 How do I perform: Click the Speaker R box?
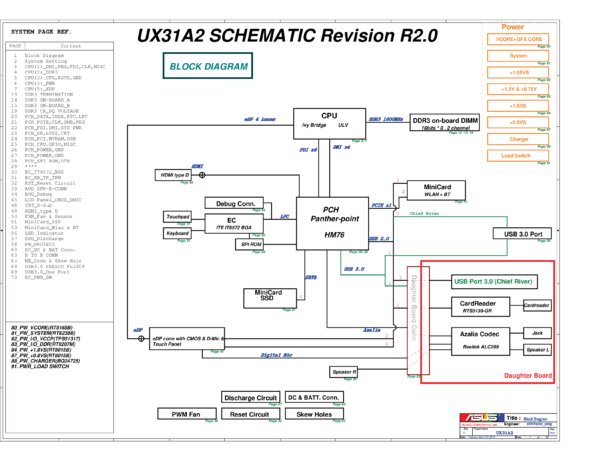pos(344,372)
